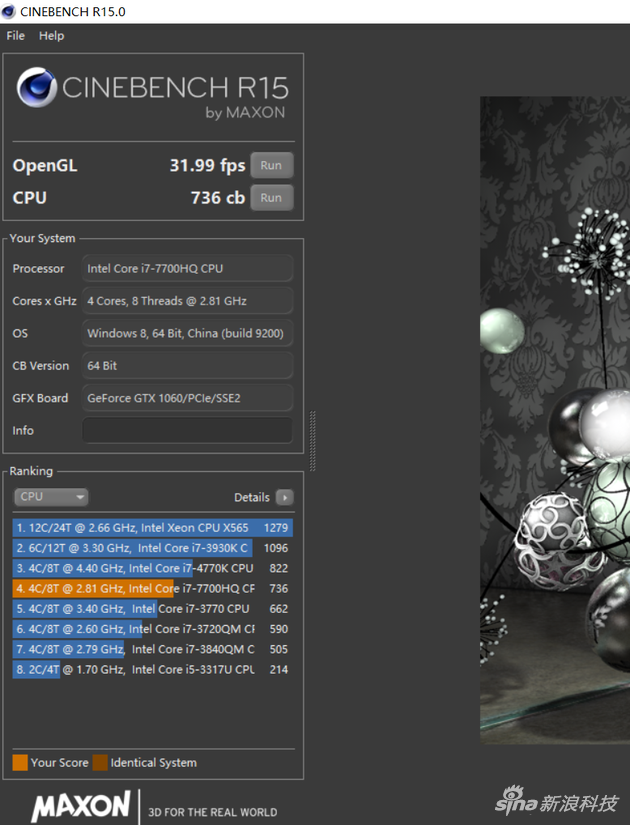This screenshot has width=630, height=825.
Task: Click the MAXON logo at the bottom
Action: (81, 806)
